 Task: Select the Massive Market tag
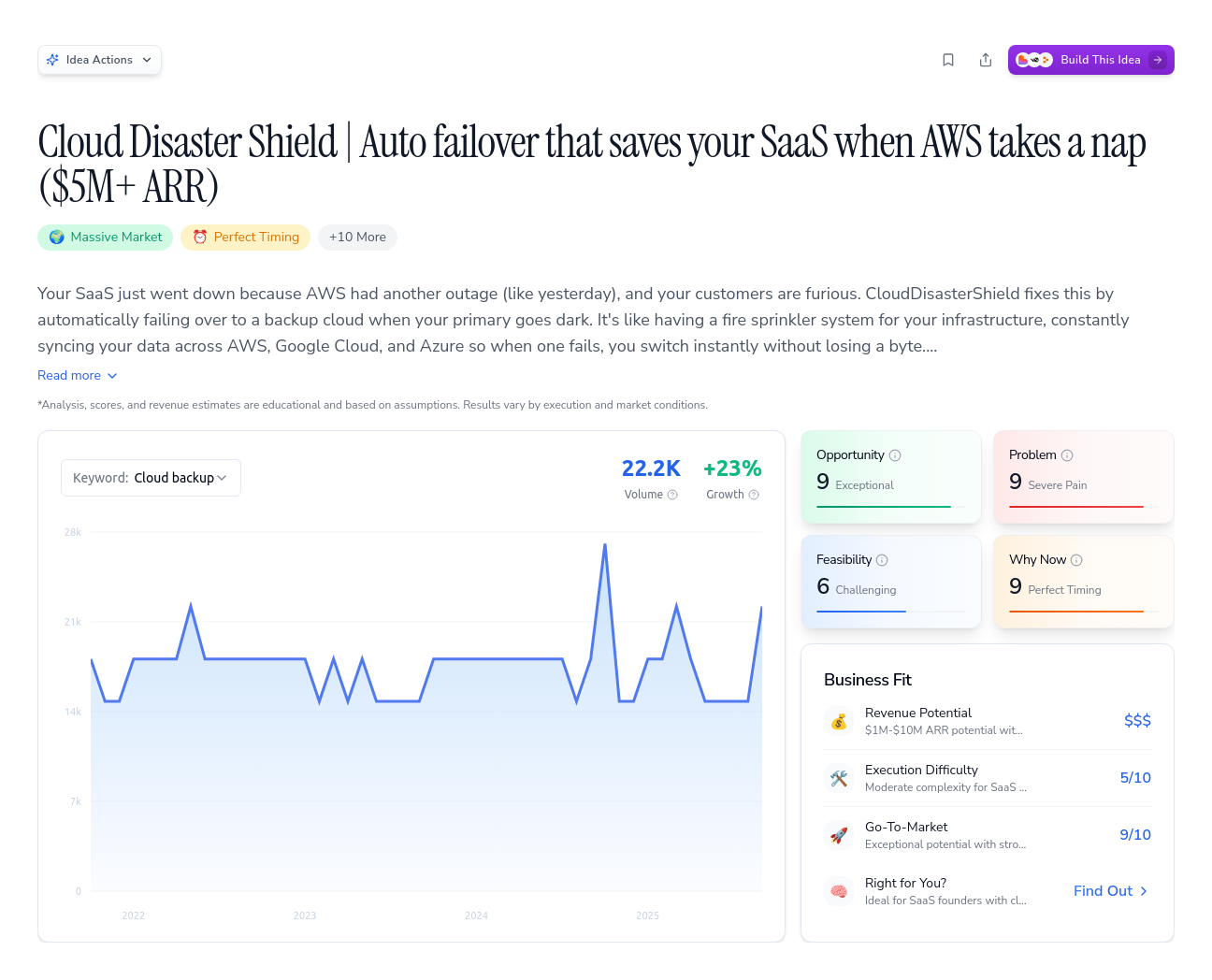(106, 238)
